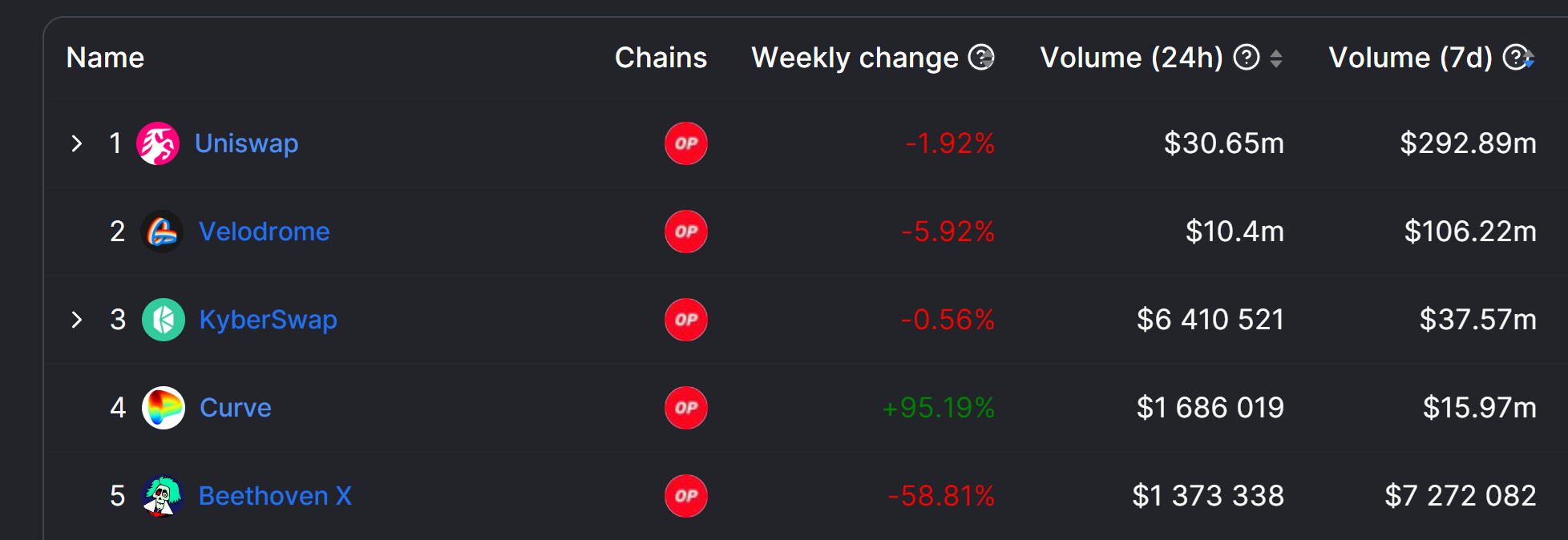
Task: Click the Optimism chain icon in Uniswap row
Action: tap(686, 143)
